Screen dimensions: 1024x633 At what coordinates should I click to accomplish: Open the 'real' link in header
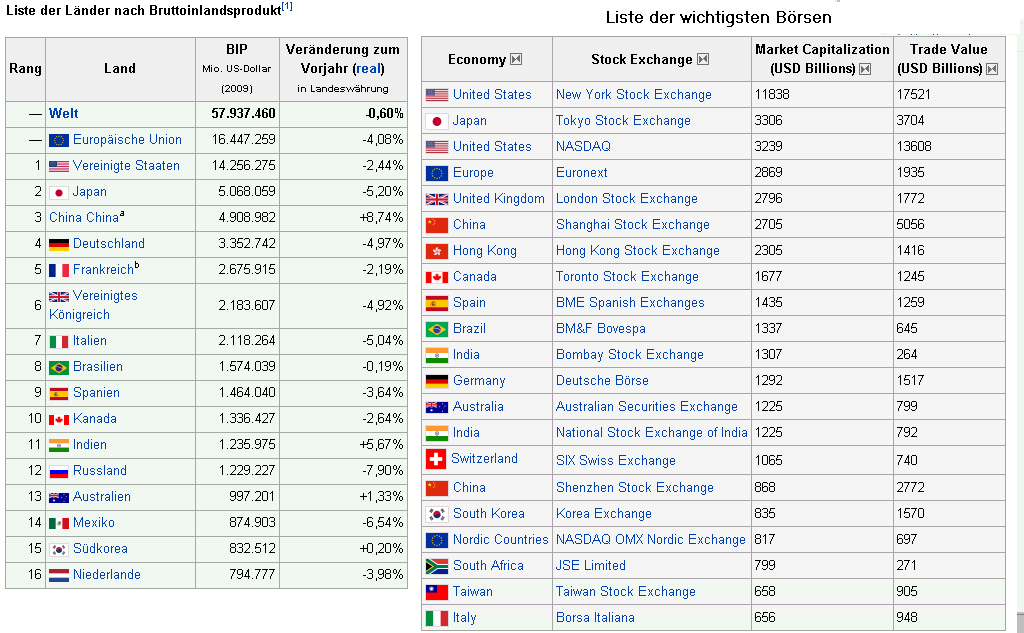pyautogui.click(x=368, y=69)
